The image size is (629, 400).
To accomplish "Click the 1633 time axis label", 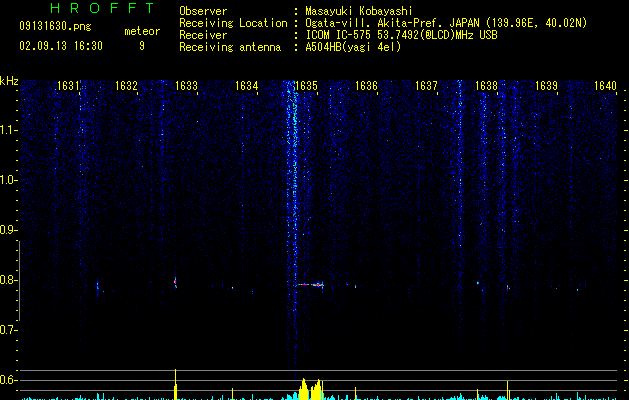I will [x=187, y=86].
